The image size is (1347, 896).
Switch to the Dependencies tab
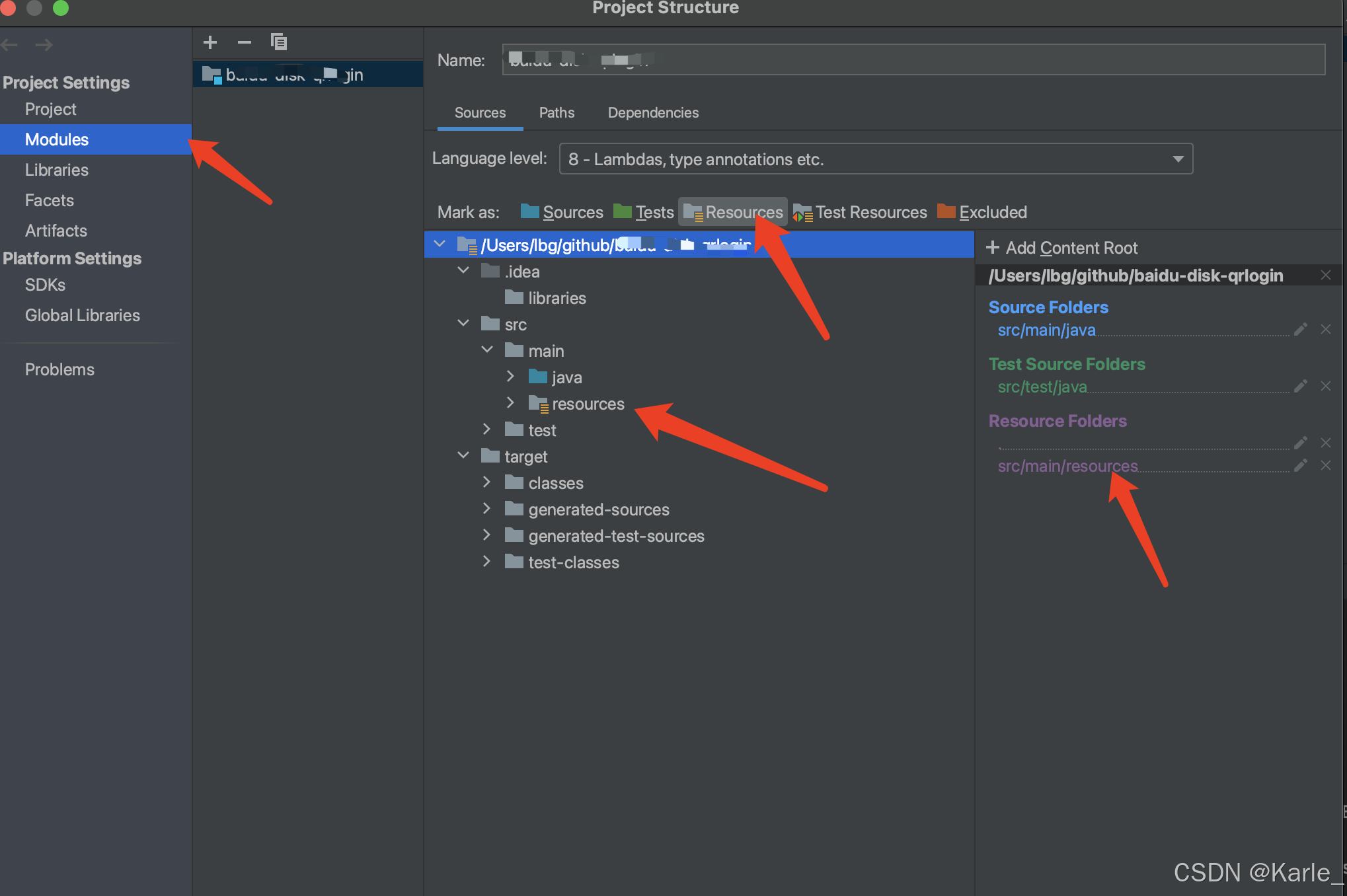pyautogui.click(x=652, y=113)
